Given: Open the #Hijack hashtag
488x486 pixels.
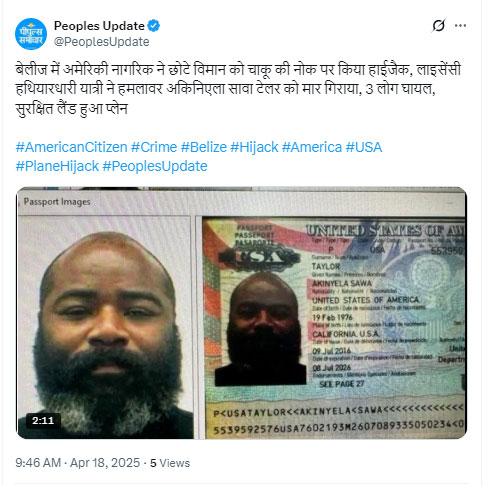Looking at the screenshot, I should tap(254, 147).
